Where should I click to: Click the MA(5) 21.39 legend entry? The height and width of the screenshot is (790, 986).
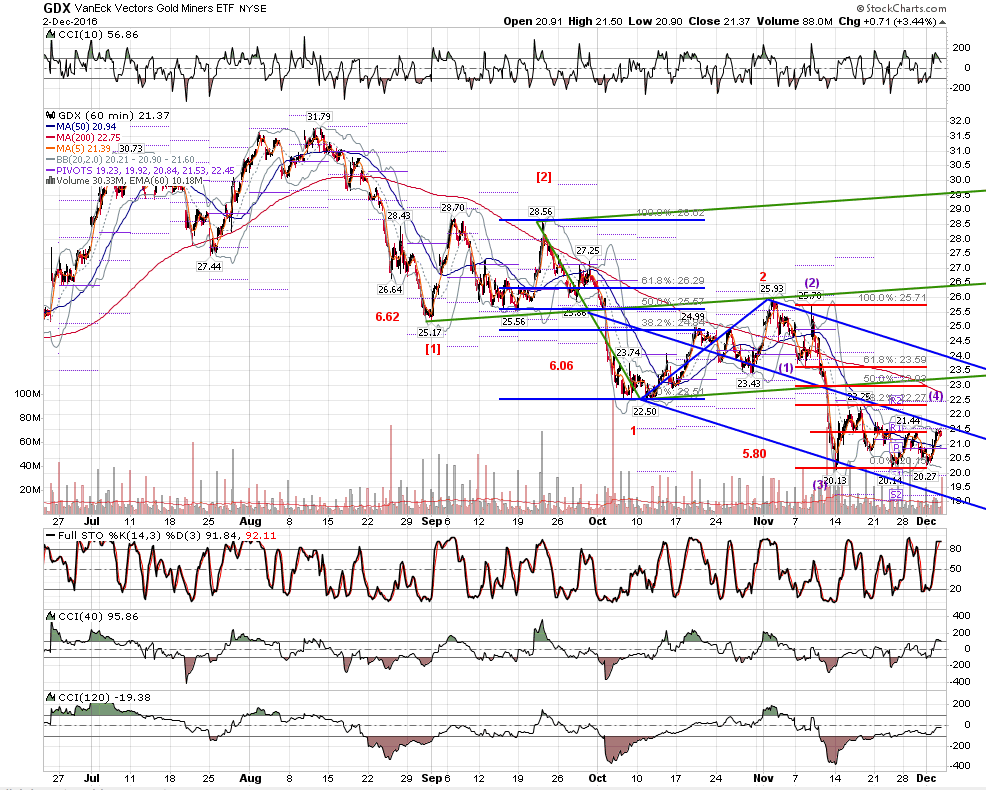[x=86, y=148]
